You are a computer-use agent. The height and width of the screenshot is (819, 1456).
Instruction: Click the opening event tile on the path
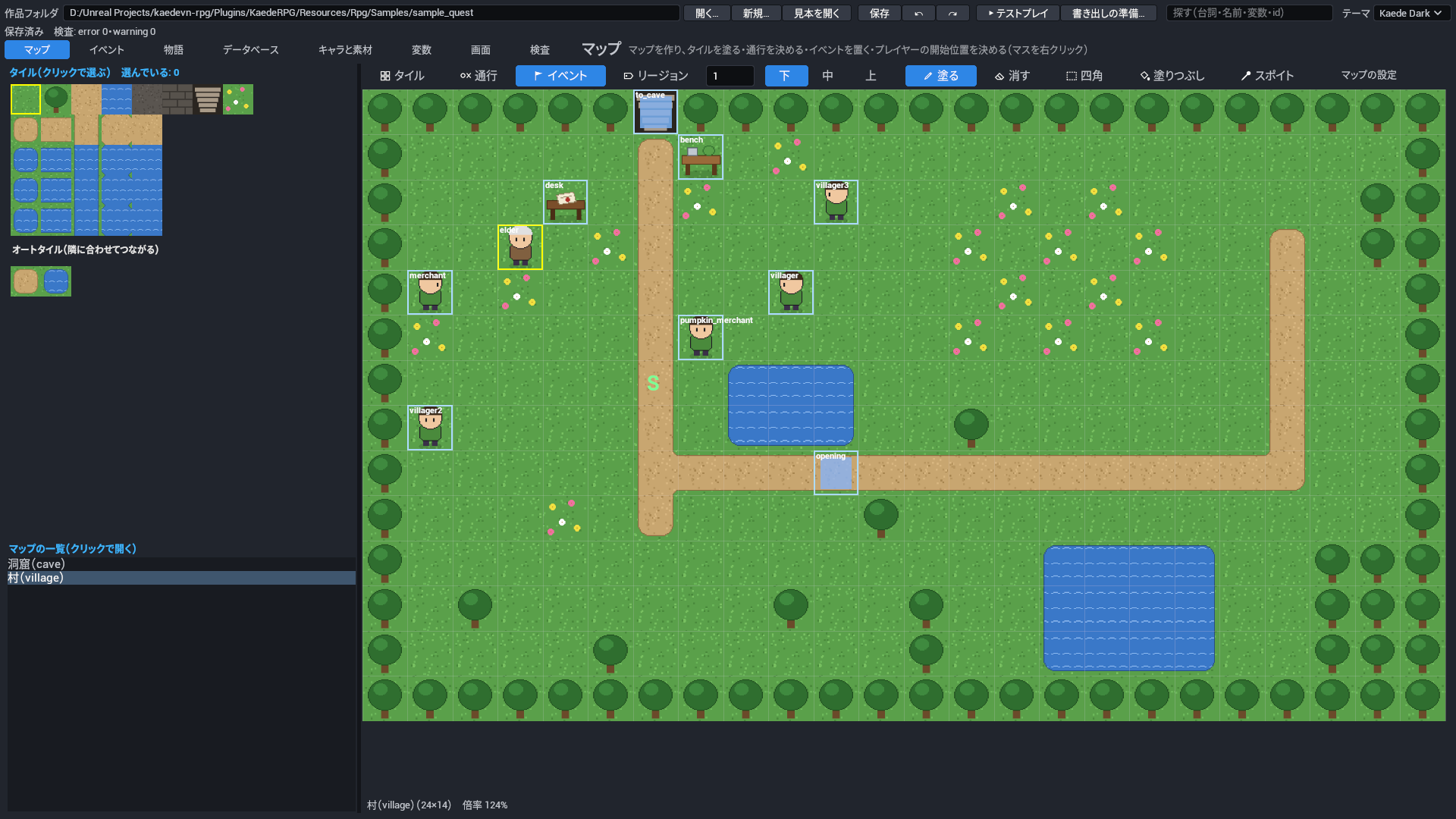(x=836, y=473)
